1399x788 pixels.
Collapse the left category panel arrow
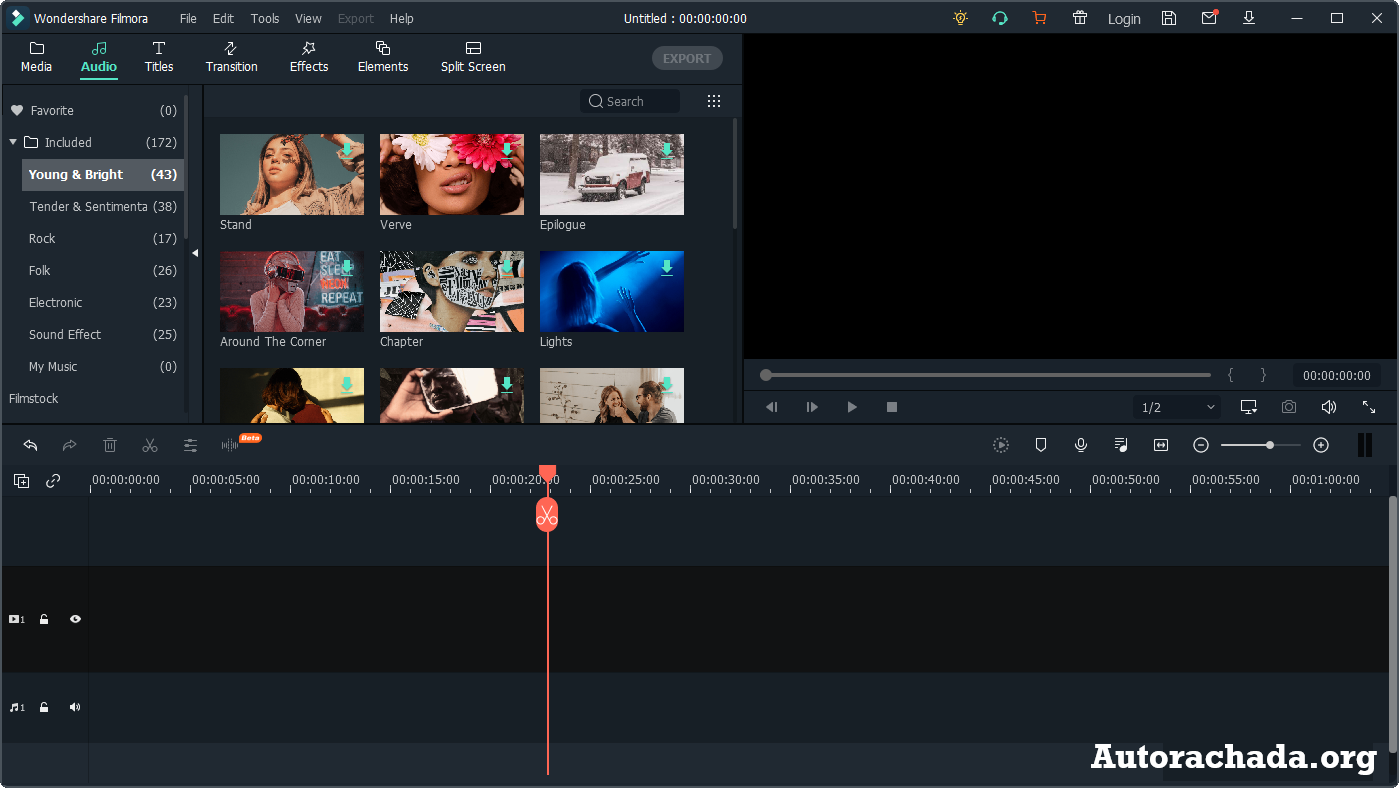coord(195,253)
